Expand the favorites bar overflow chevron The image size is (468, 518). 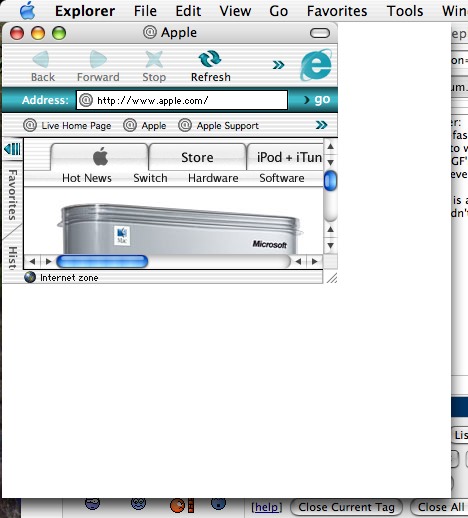pyautogui.click(x=321, y=125)
